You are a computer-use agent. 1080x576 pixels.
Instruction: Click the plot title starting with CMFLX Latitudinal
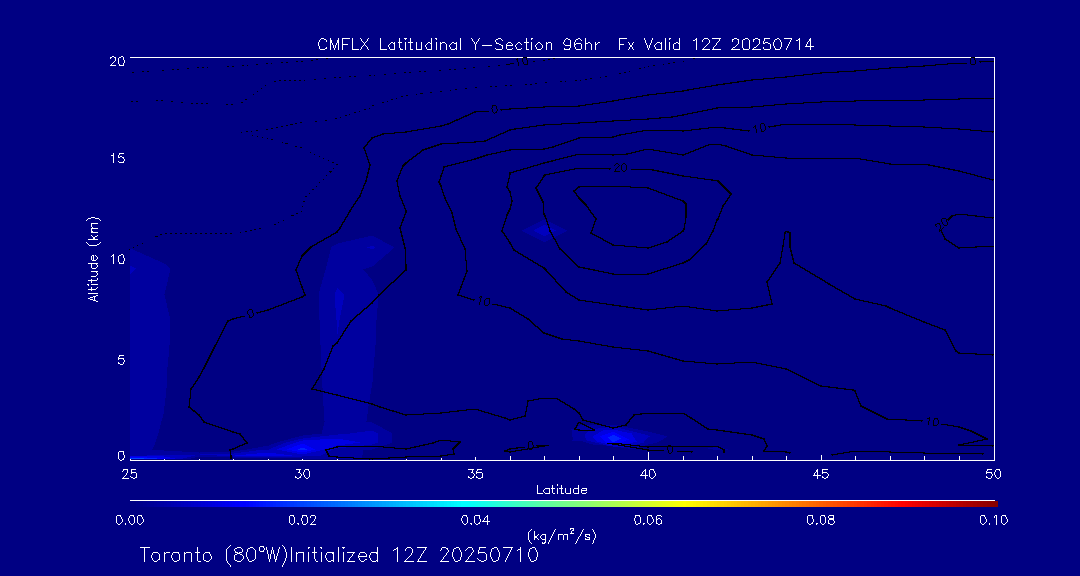[x=565, y=45]
